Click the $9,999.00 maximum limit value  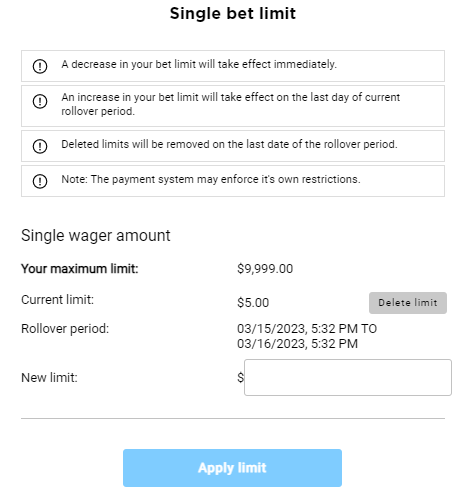265,269
